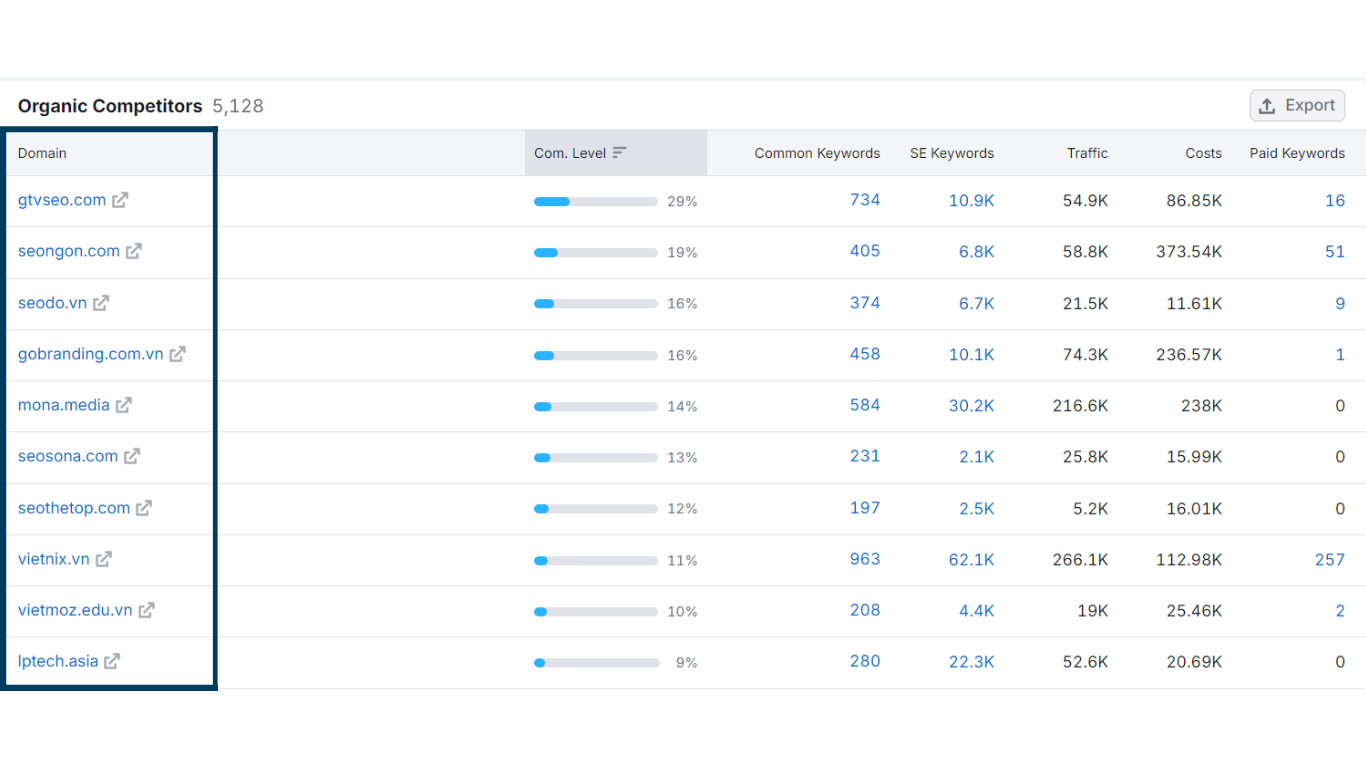
Task: Open external link icon beside seongon.com
Action: tap(134, 251)
